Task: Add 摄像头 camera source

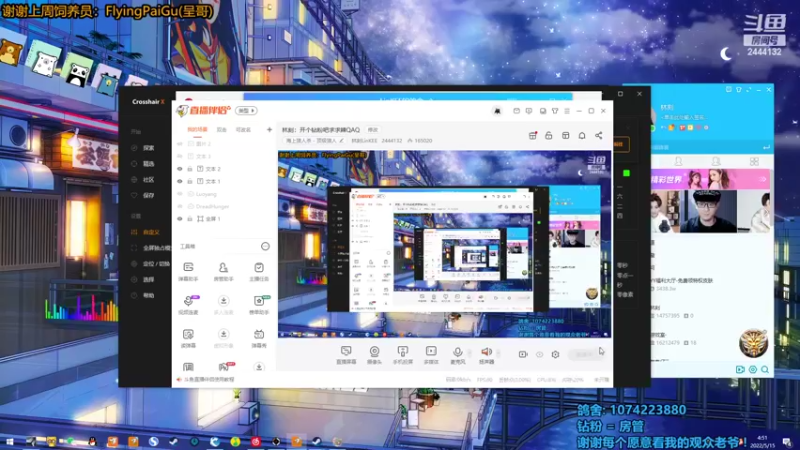Action: pos(374,352)
